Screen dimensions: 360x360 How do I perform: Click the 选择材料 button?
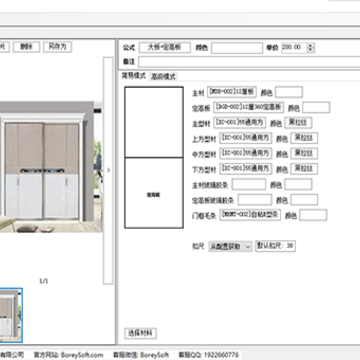140,333
